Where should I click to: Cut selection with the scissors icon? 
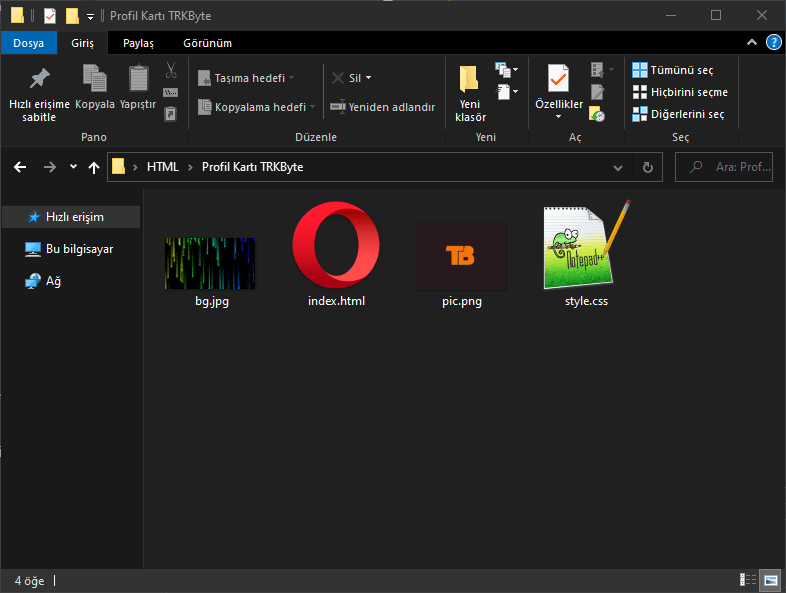[x=171, y=71]
